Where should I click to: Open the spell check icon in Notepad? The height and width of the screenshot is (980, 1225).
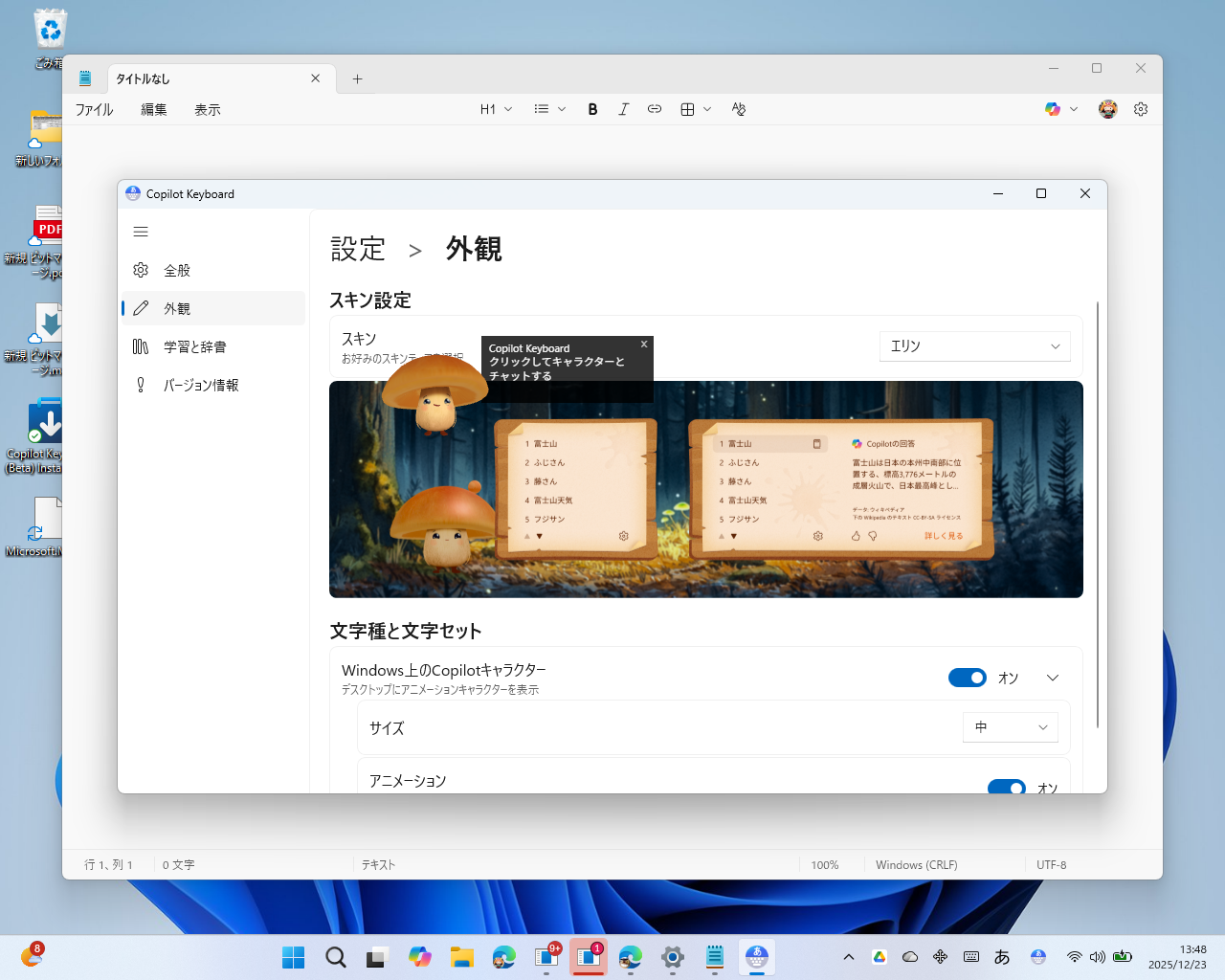[738, 108]
